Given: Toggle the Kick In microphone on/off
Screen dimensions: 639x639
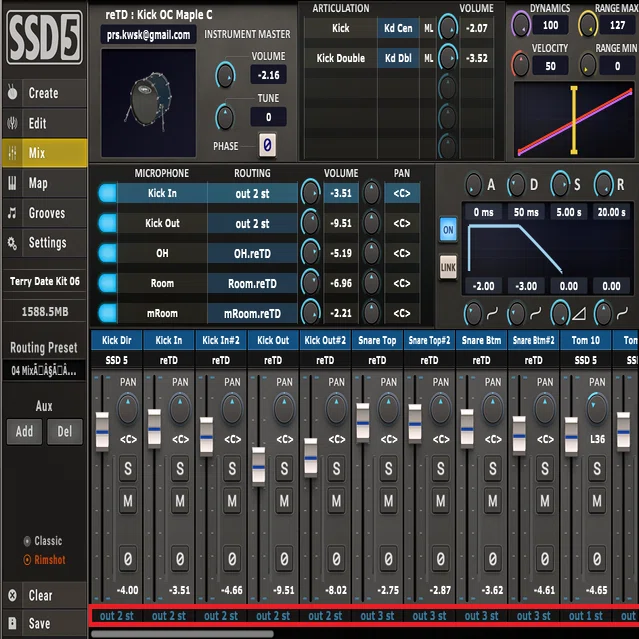Looking at the screenshot, I should (x=108, y=193).
